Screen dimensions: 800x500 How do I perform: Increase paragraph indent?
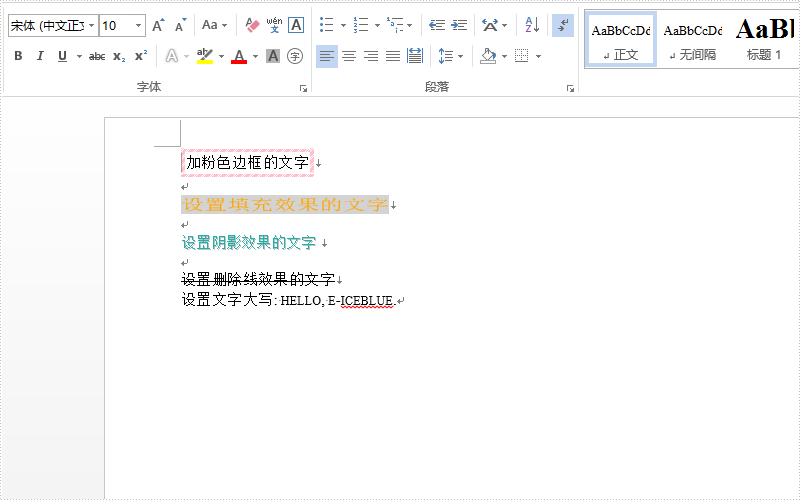[459, 25]
